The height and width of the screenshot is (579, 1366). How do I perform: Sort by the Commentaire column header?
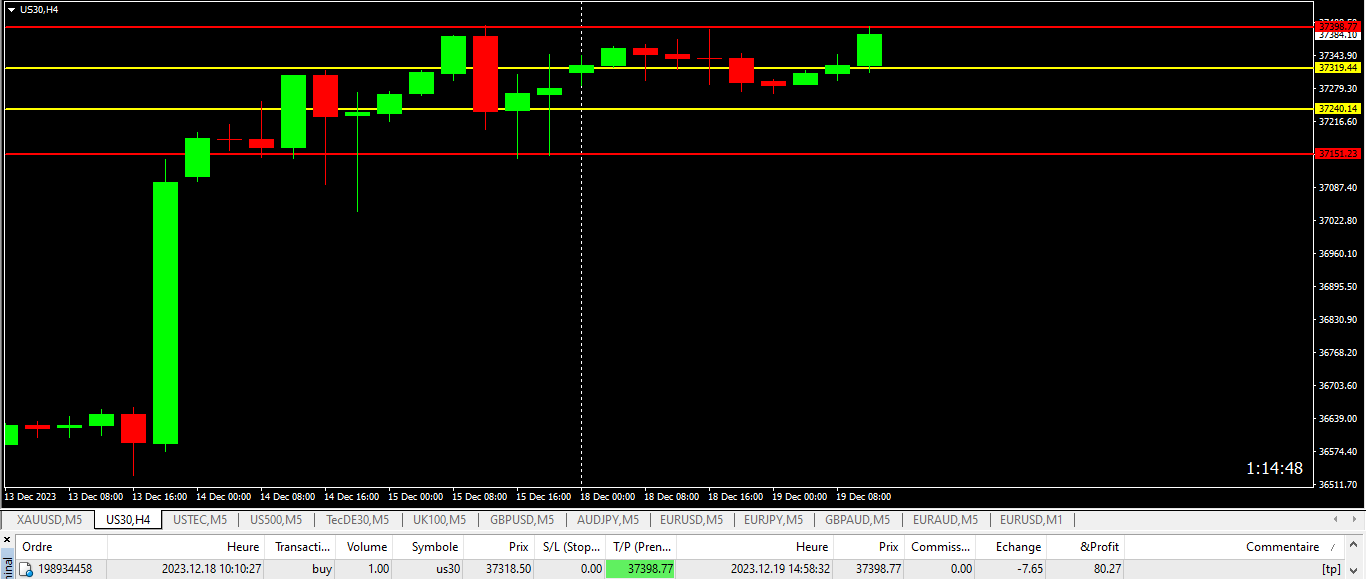pyautogui.click(x=1234, y=547)
